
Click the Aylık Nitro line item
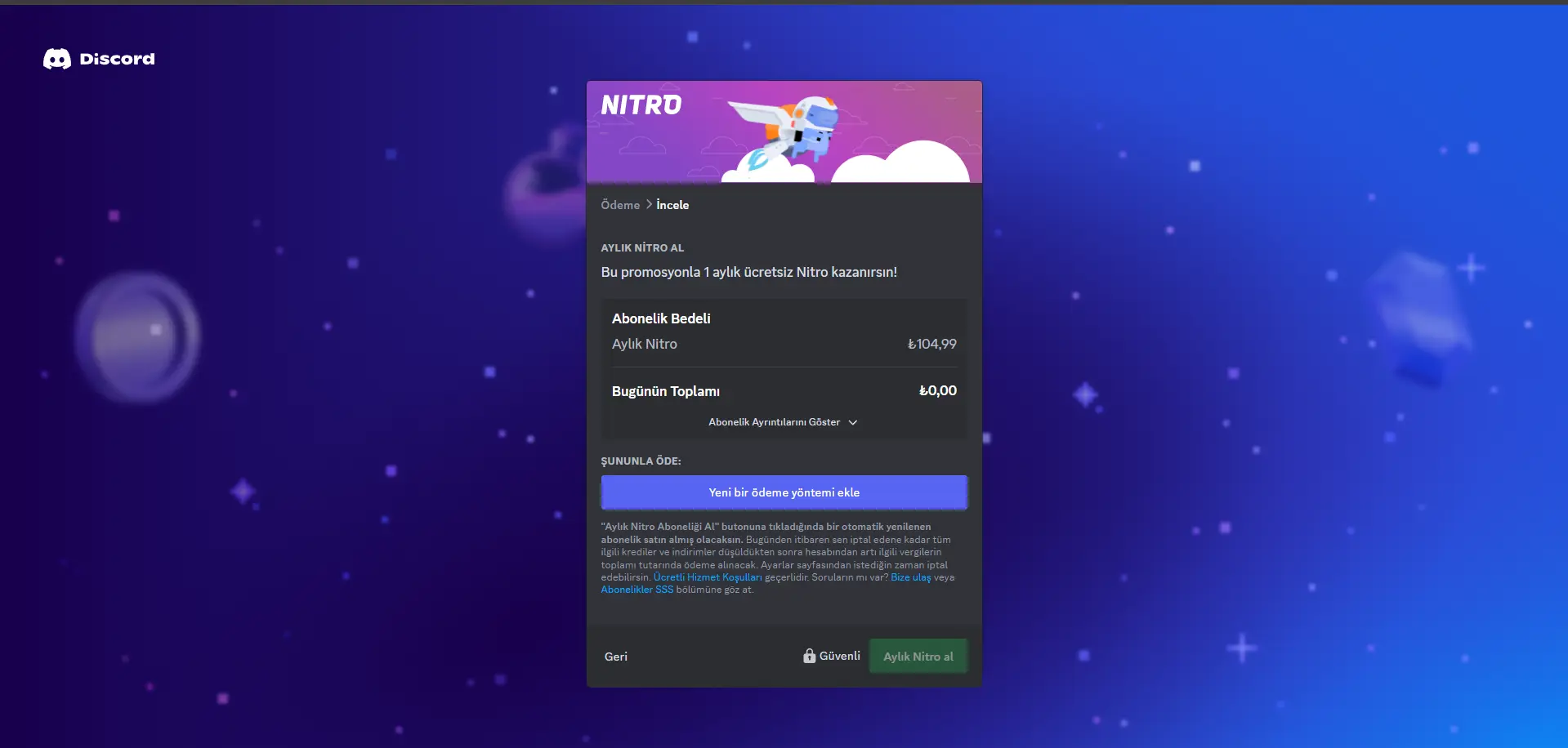[645, 344]
